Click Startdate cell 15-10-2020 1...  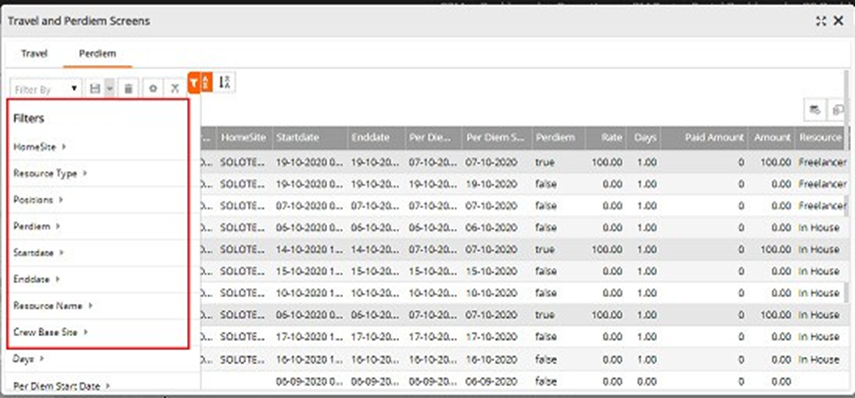(x=309, y=271)
